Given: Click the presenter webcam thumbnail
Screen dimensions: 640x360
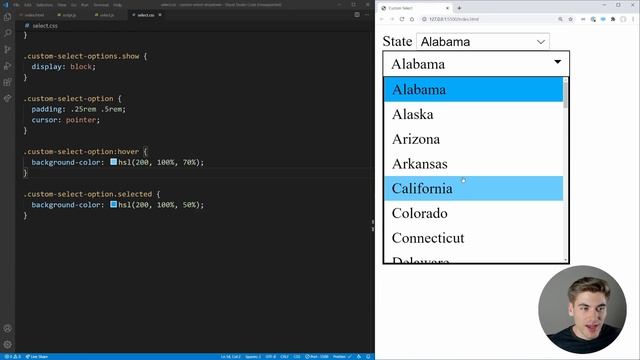Looking at the screenshot, I should (x=582, y=310).
